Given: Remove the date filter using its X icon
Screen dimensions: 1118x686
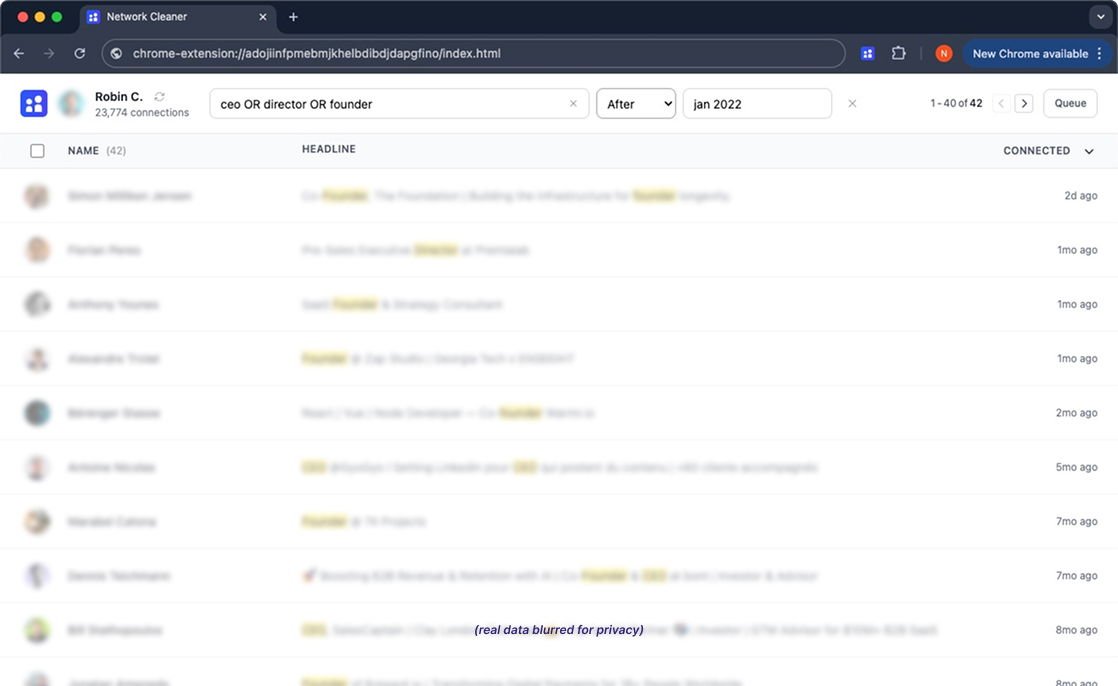Looking at the screenshot, I should click(x=851, y=102).
